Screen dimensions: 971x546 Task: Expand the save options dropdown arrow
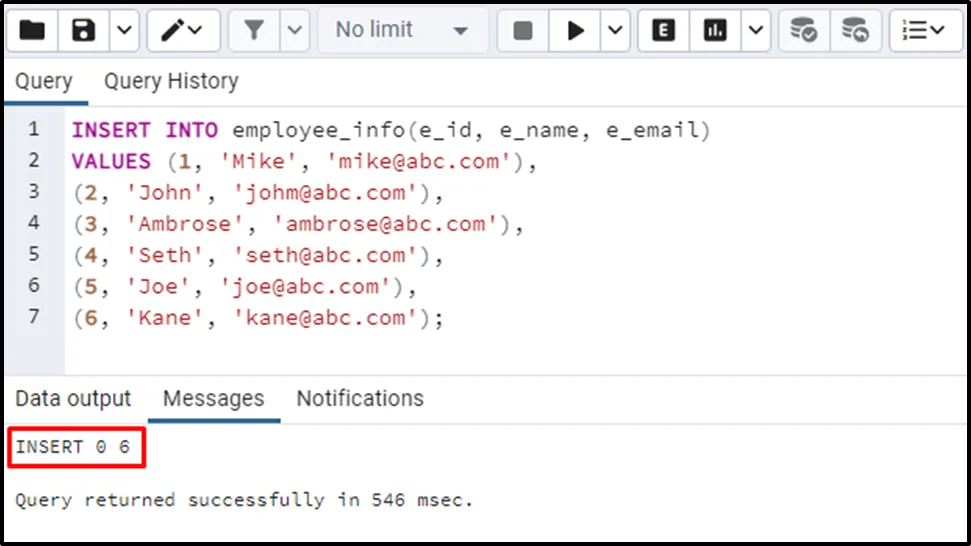(122, 30)
